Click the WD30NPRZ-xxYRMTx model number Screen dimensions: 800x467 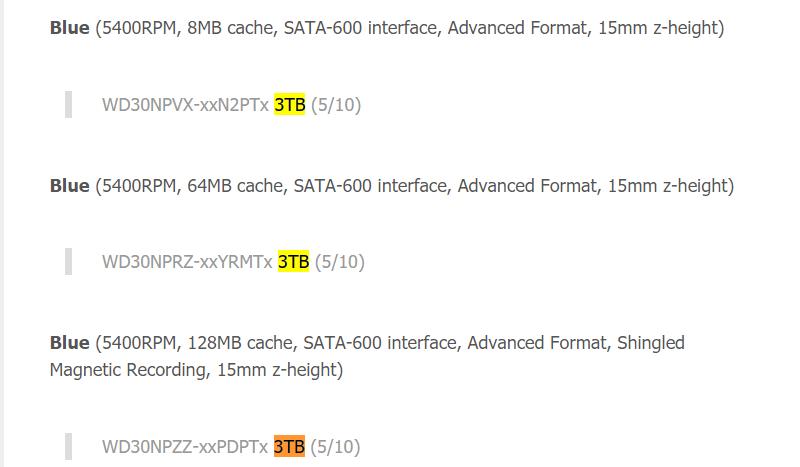click(x=187, y=262)
